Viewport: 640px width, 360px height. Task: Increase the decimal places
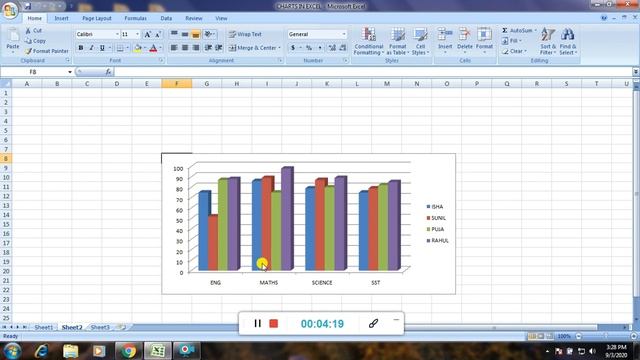coord(332,48)
